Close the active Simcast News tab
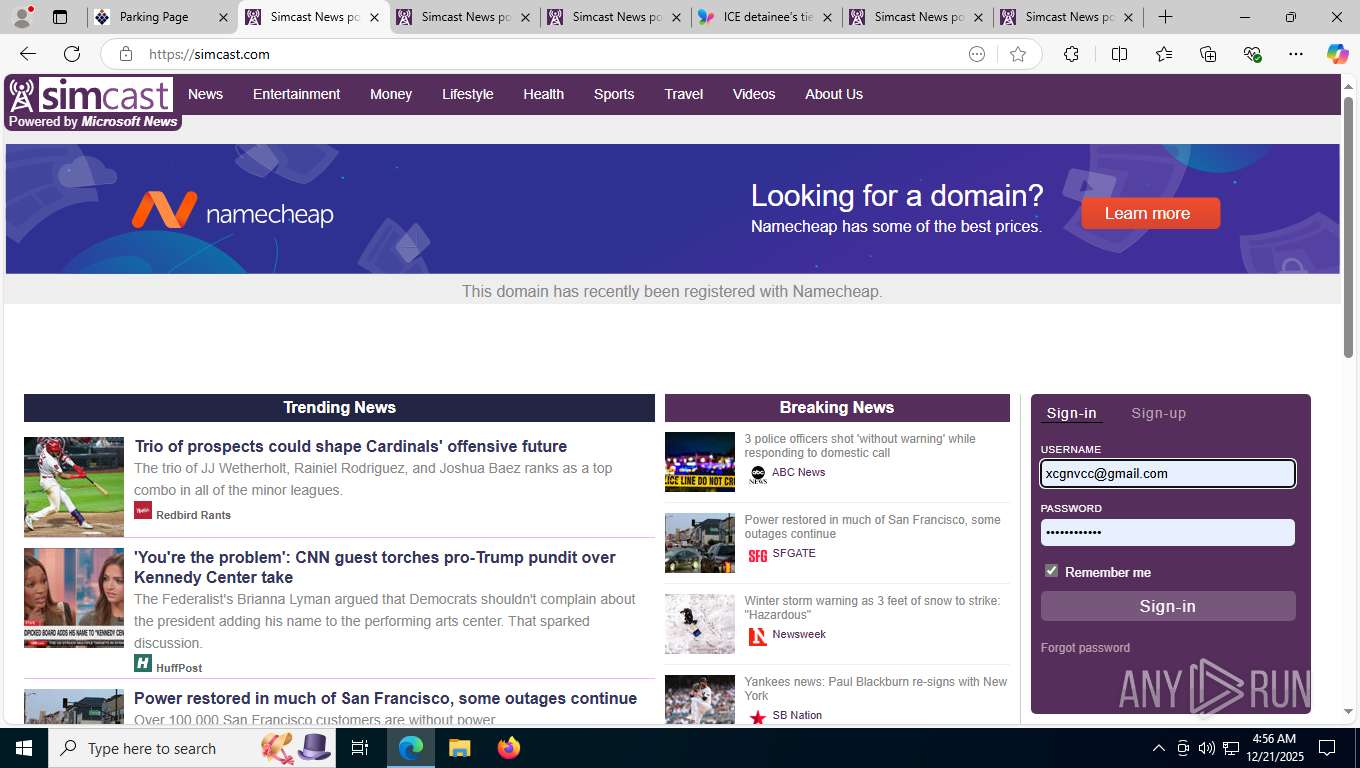This screenshot has width=1360, height=768. coord(375,17)
